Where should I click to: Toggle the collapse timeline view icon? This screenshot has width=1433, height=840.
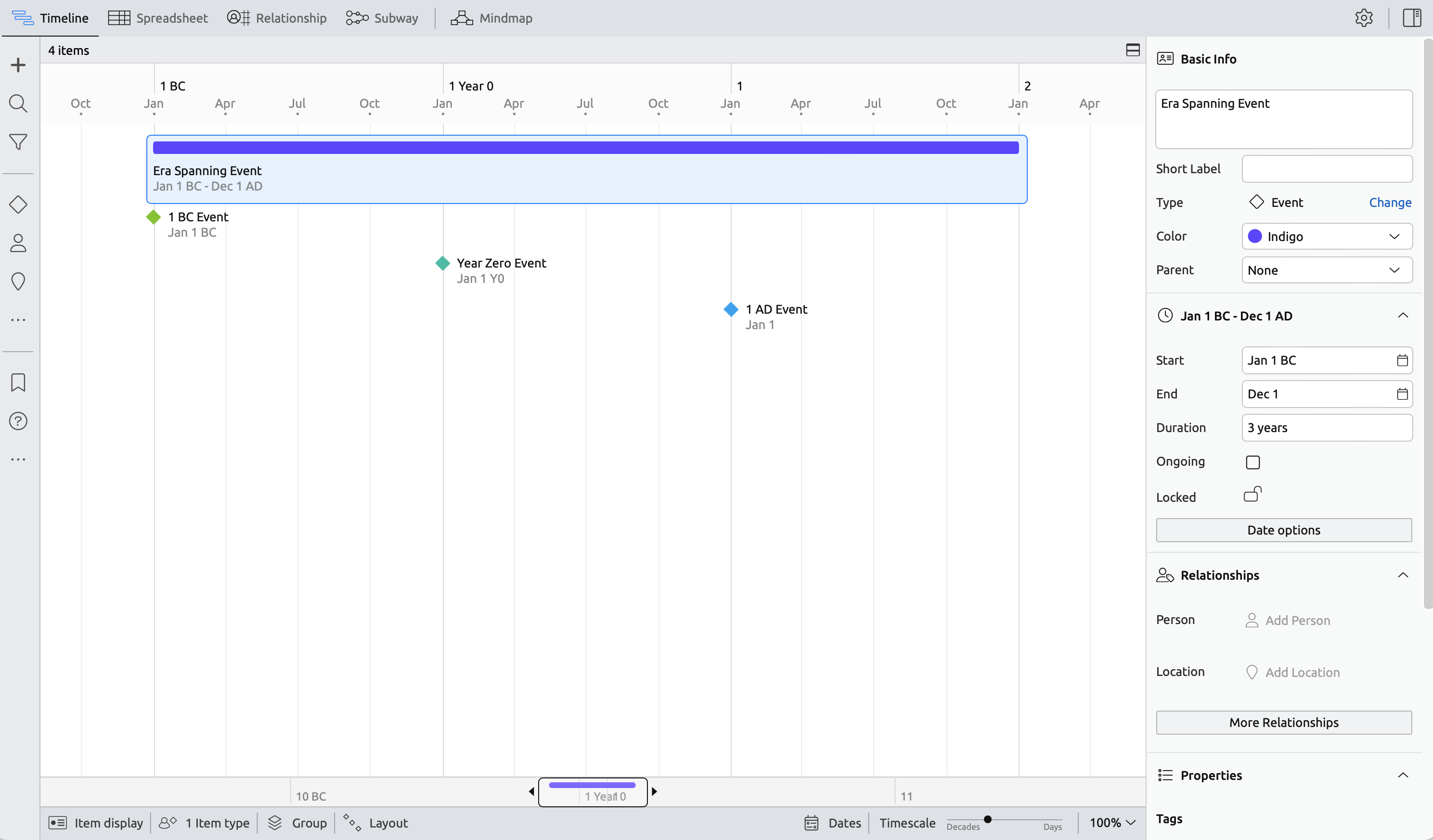pos(1133,50)
